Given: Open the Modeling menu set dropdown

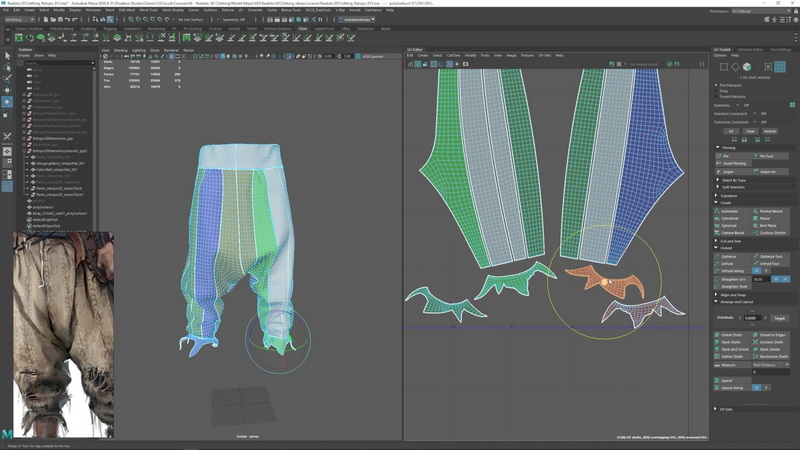Looking at the screenshot, I should pos(19,19).
